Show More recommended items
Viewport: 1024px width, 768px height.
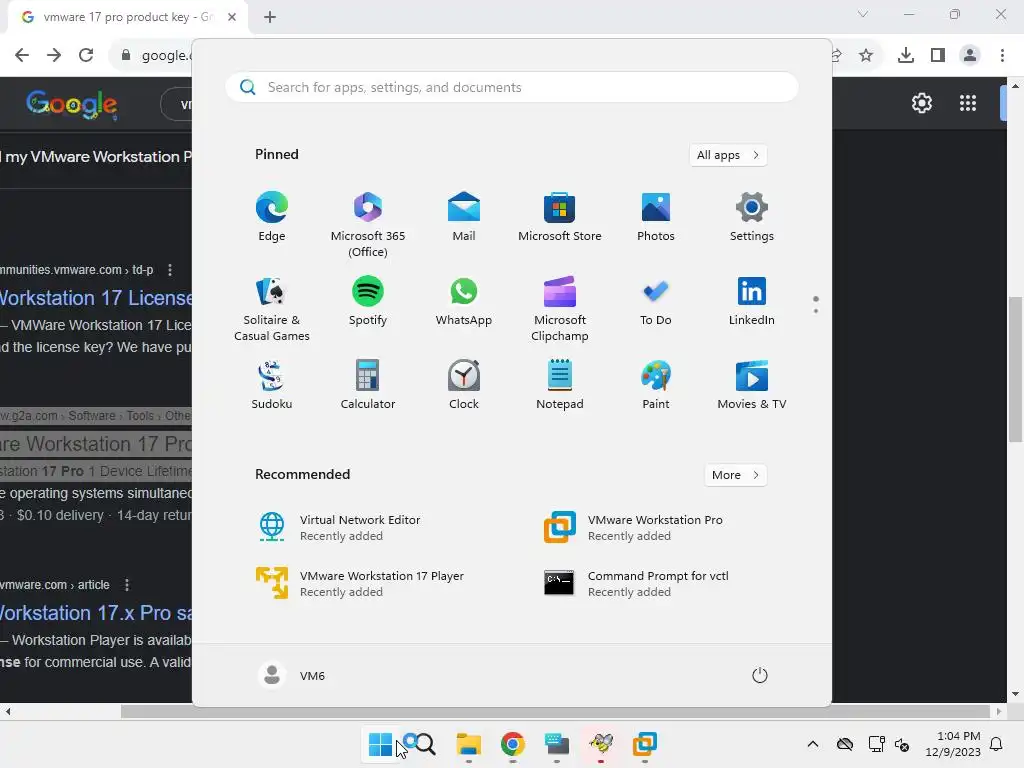735,475
